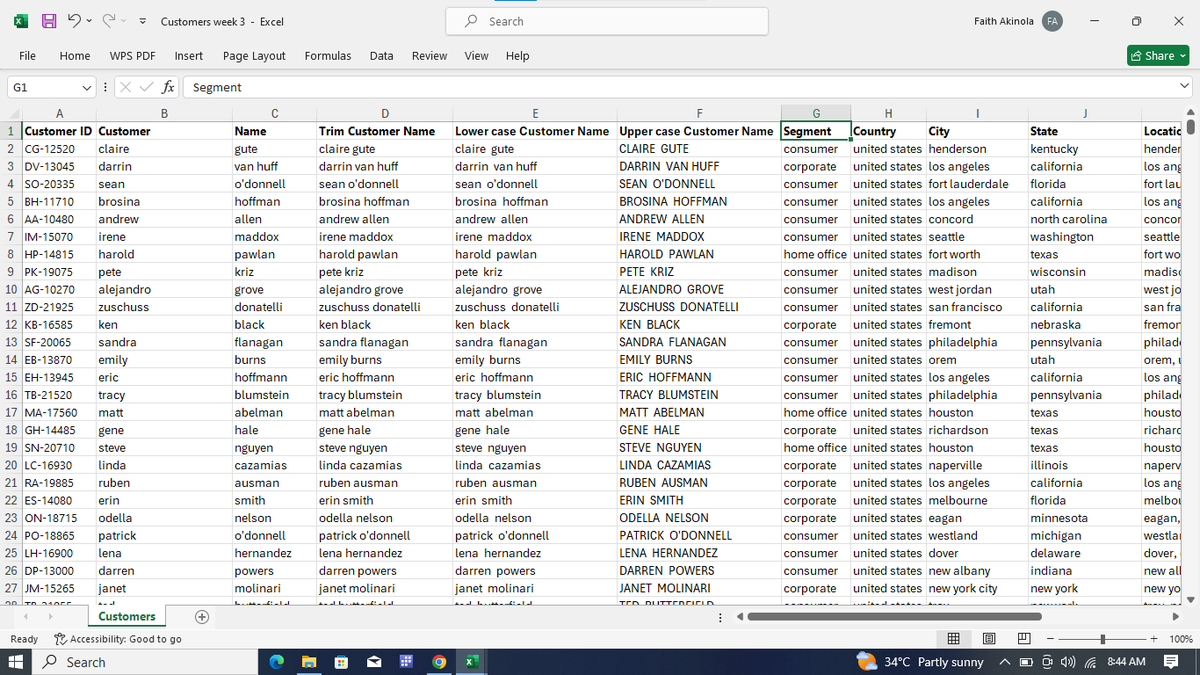Open the Customize Quick Access Toolbar menu

click(x=143, y=21)
